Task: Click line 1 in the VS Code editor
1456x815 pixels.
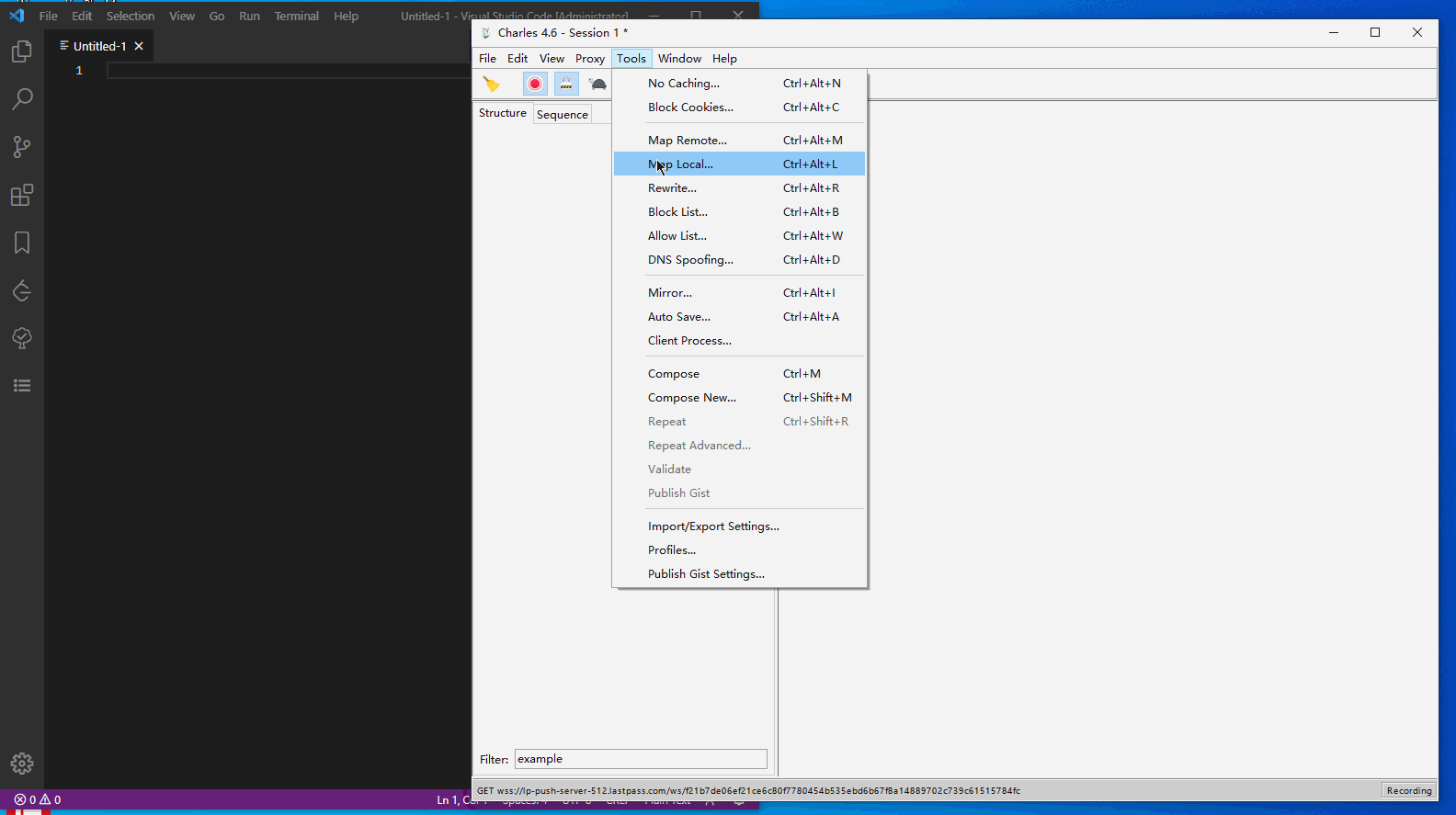Action: 289,71
